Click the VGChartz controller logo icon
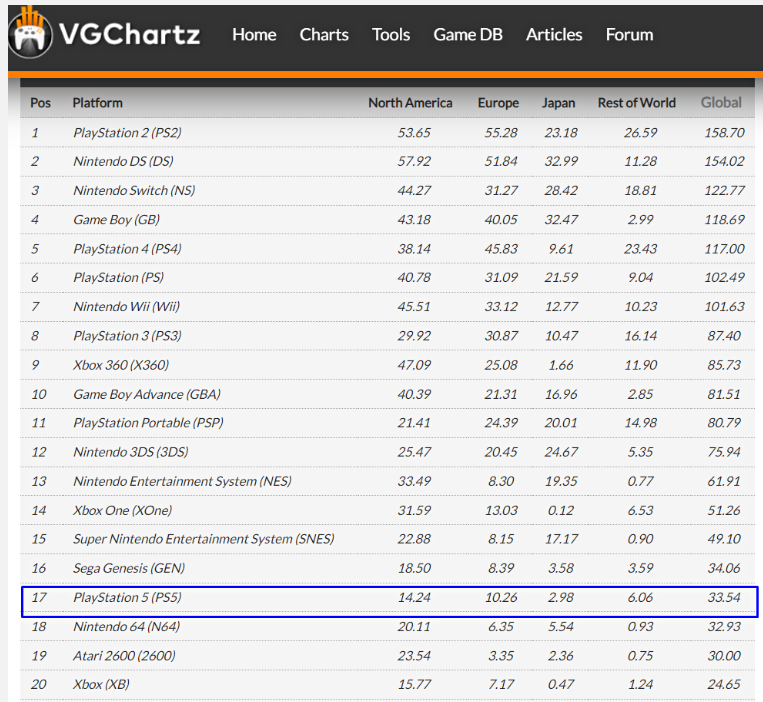763x702 pixels. pyautogui.click(x=30, y=33)
